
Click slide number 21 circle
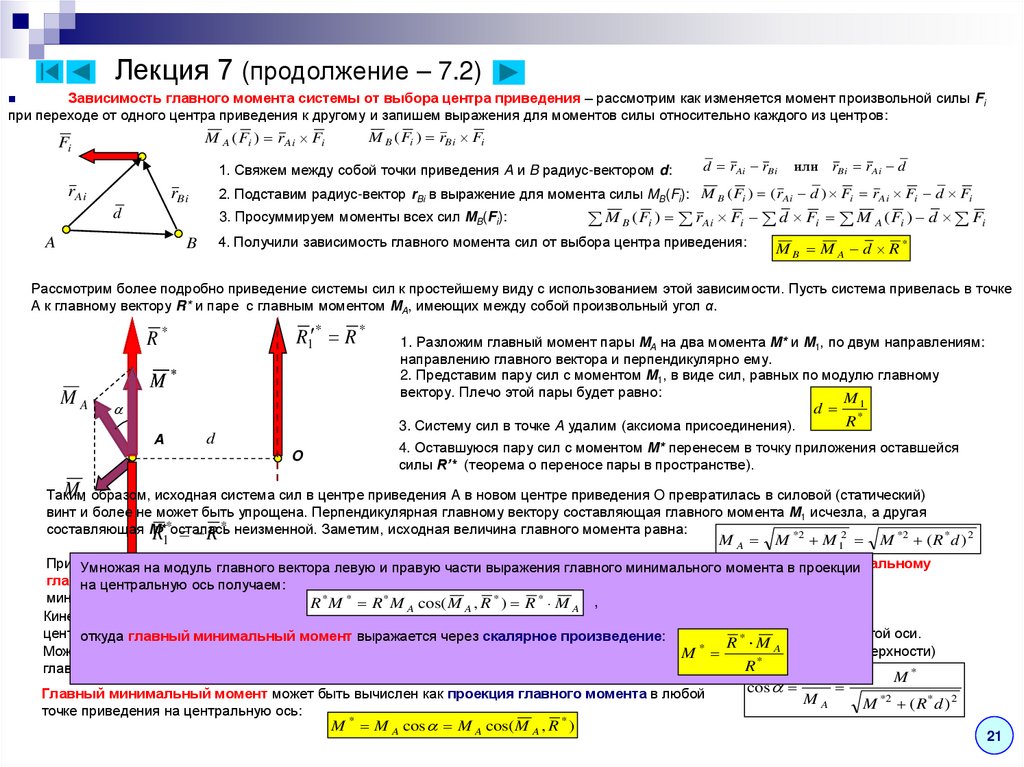pyautogui.click(x=994, y=736)
